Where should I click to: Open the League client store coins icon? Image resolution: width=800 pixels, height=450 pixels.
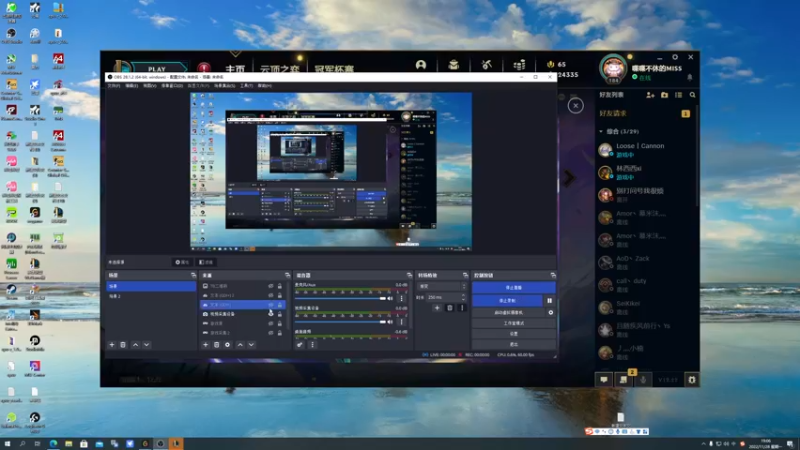(519, 65)
